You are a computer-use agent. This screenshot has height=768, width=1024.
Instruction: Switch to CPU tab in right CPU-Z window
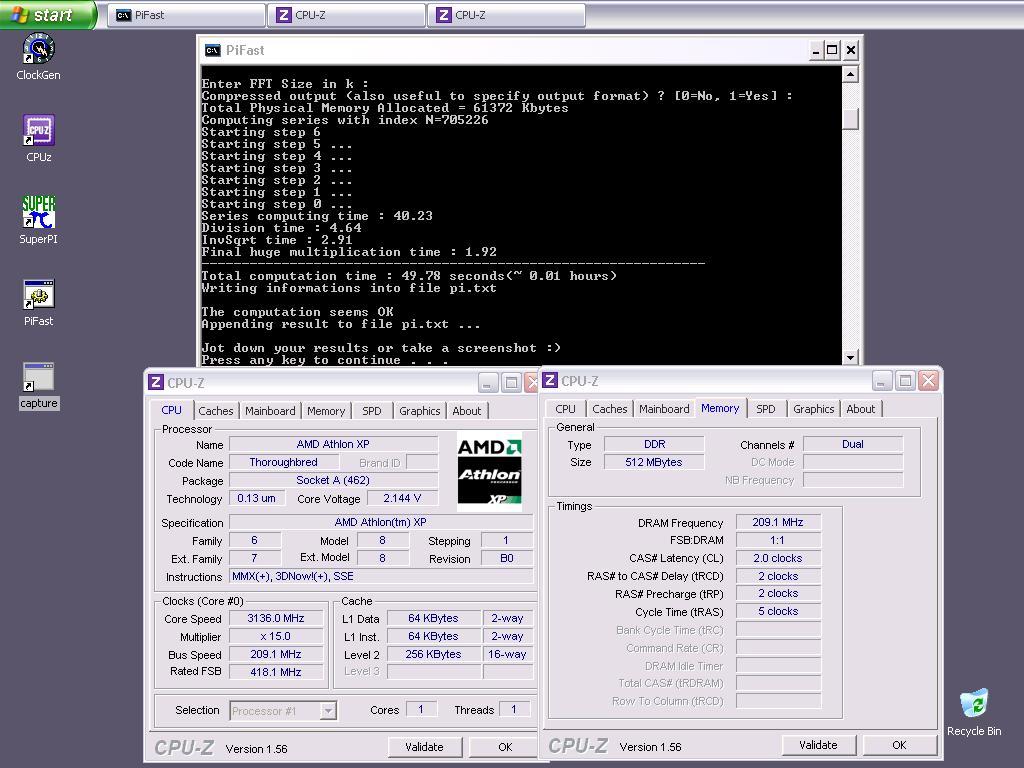tap(566, 409)
